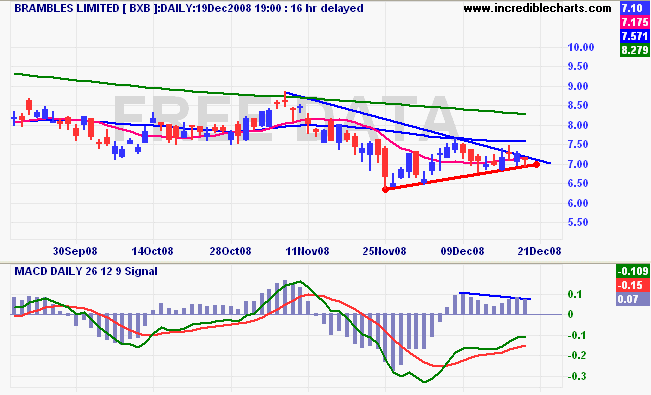
Task: Select the green -0.109 MACD value box
Action: tap(633, 271)
